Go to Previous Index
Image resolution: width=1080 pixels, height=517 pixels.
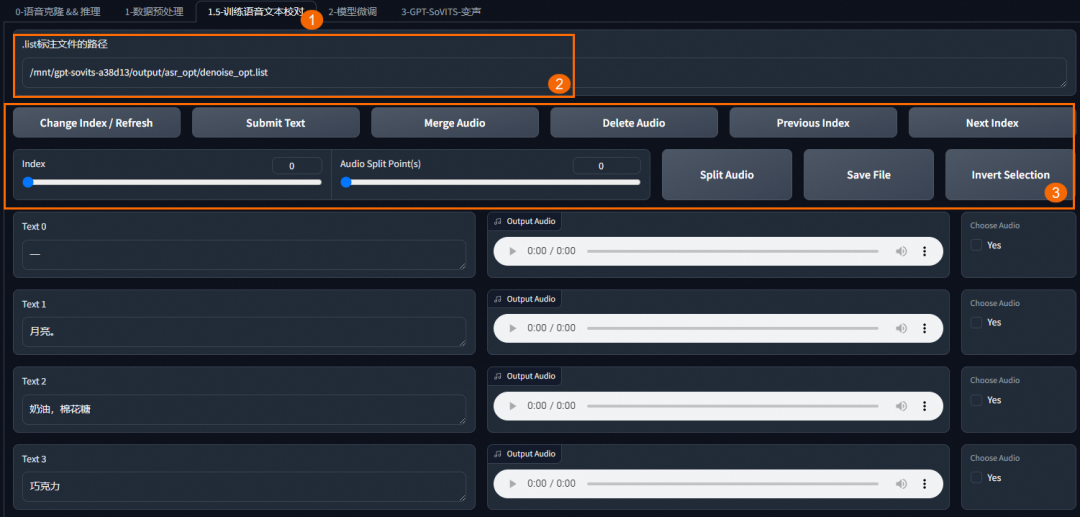tap(813, 123)
